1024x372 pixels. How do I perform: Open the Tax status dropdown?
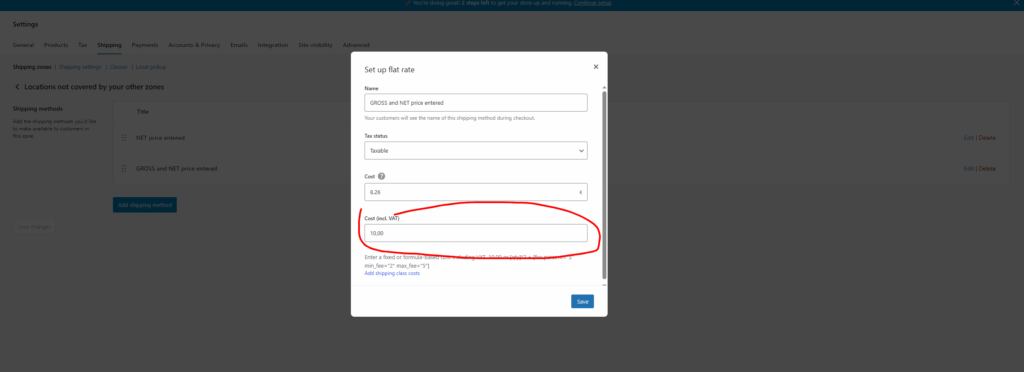[475, 151]
